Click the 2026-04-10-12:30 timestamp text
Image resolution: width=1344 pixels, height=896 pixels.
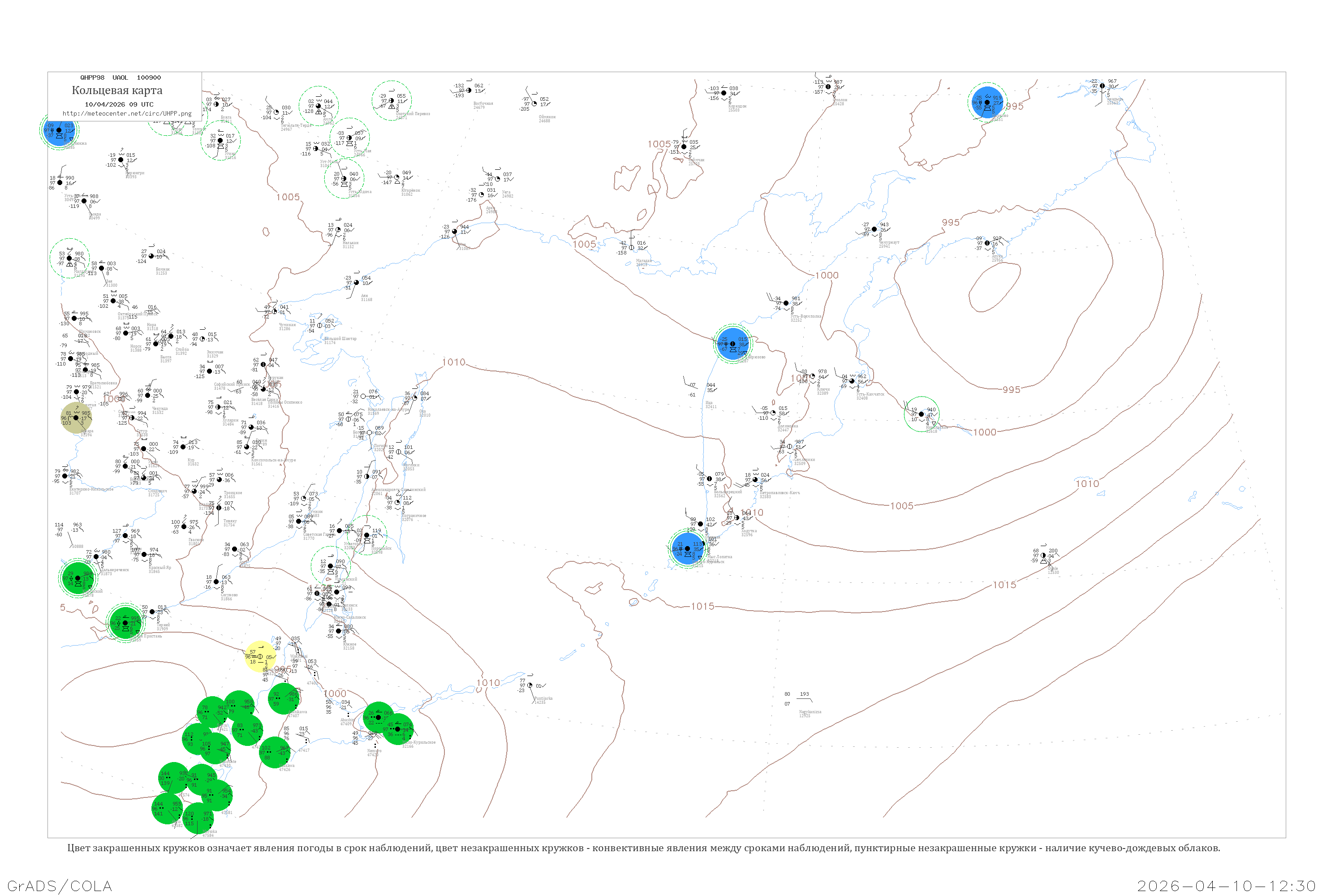coord(1226,886)
